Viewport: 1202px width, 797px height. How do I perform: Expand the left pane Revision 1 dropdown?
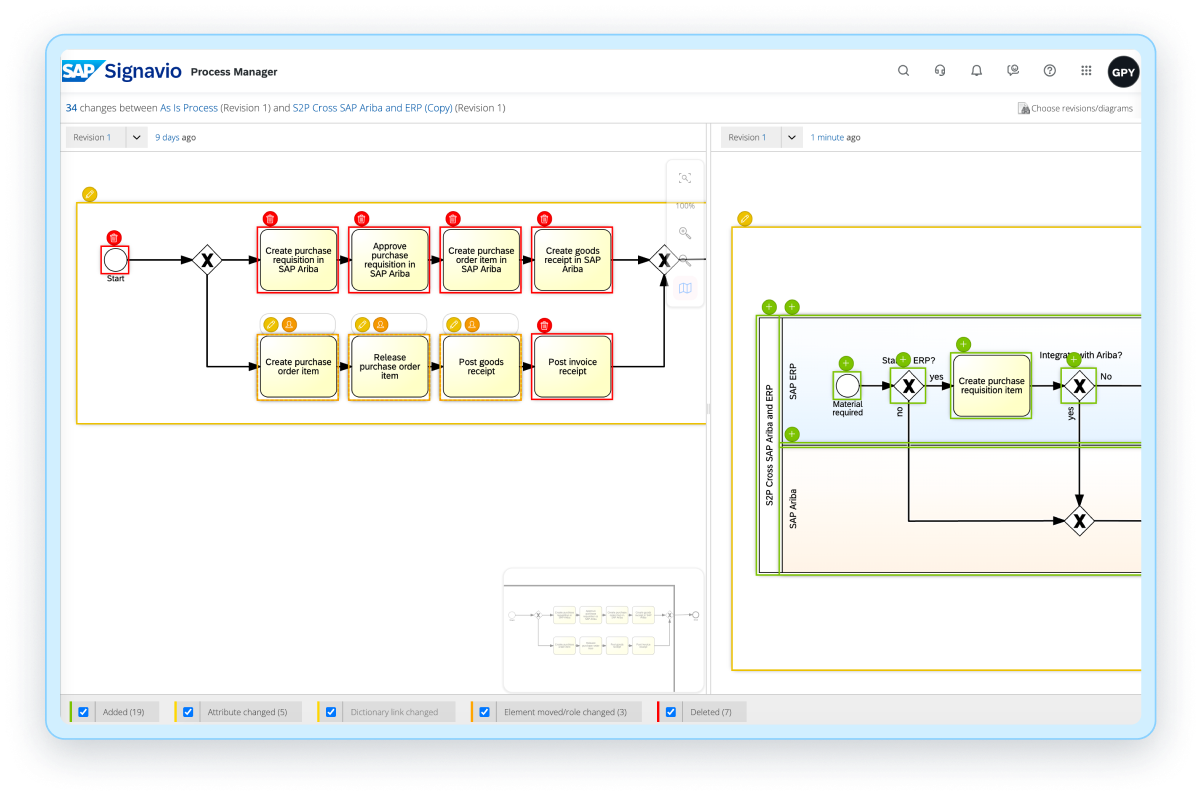(137, 137)
